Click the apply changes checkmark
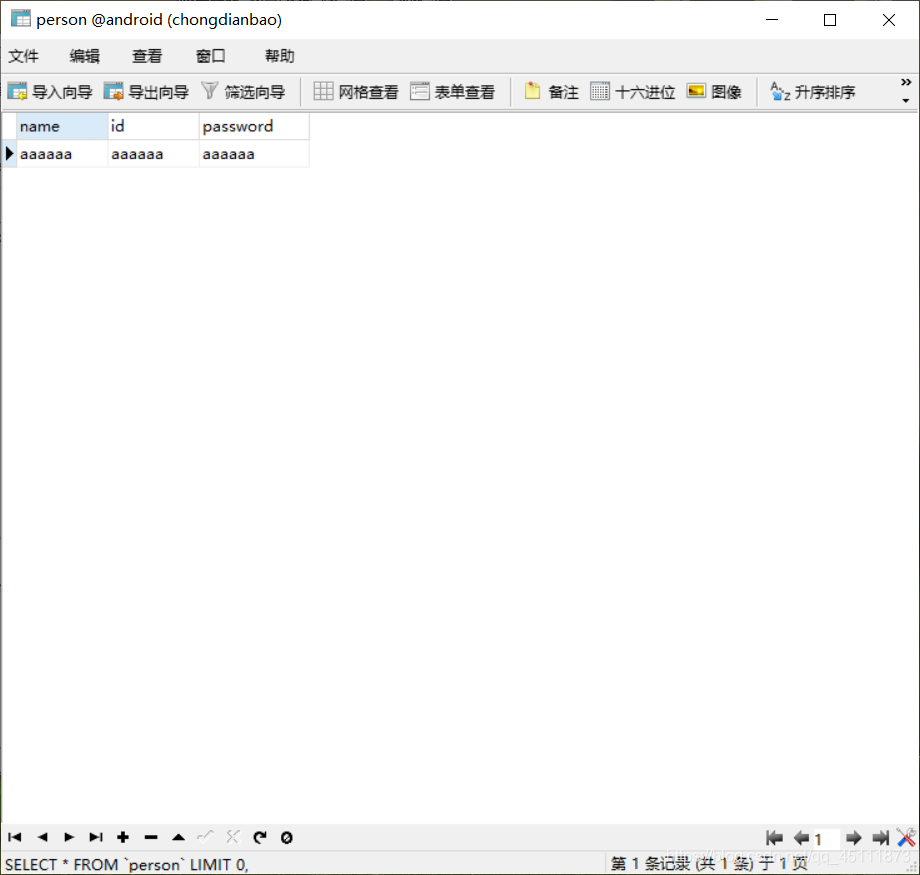This screenshot has height=875, width=920. 205,837
